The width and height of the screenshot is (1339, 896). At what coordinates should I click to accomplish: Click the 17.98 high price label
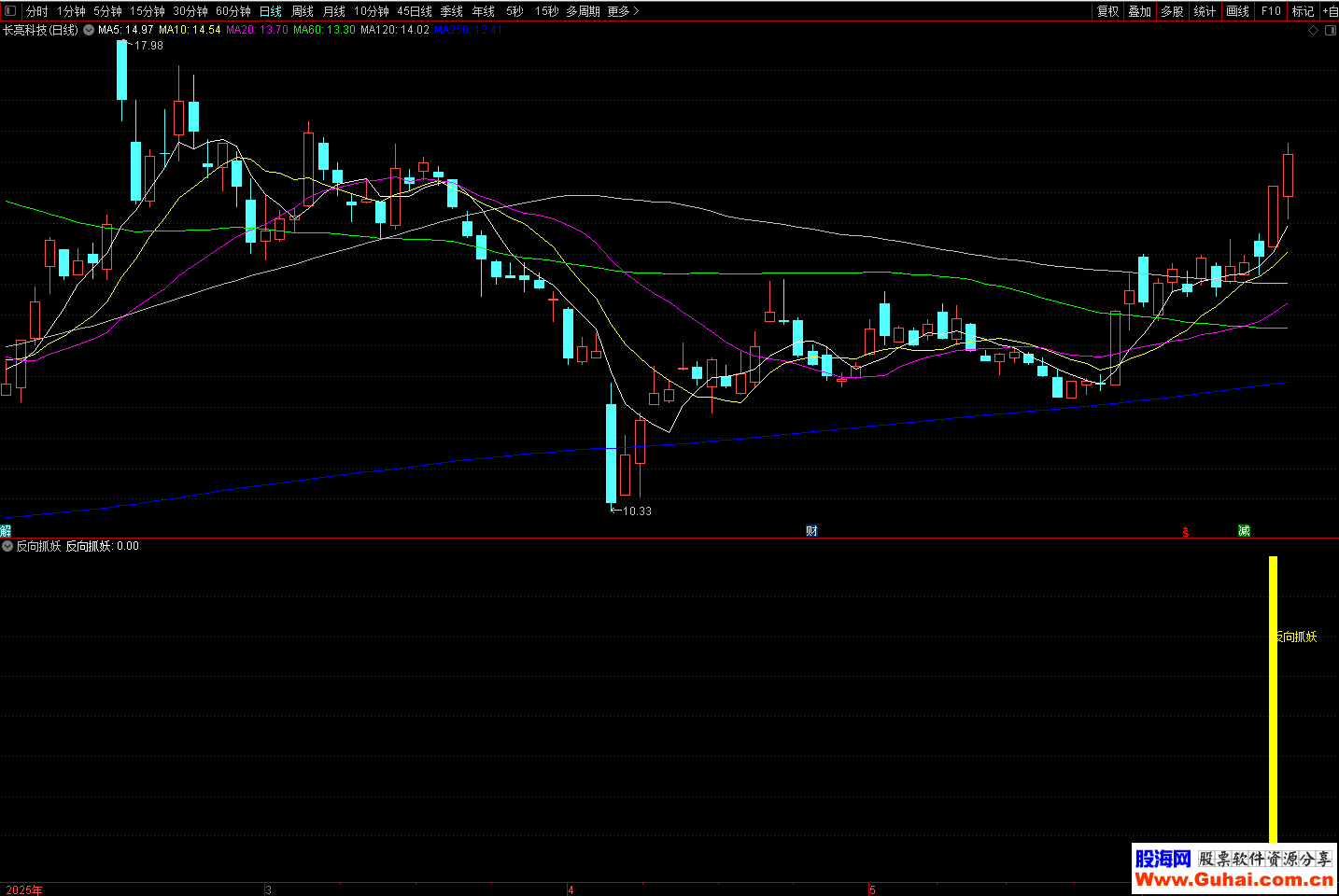coord(148,45)
